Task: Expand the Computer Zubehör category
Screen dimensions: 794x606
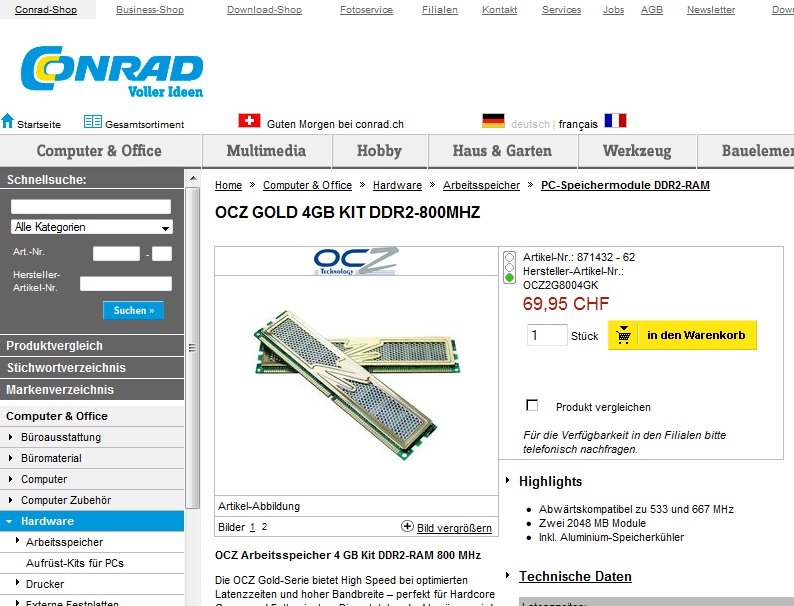Action: 10,500
